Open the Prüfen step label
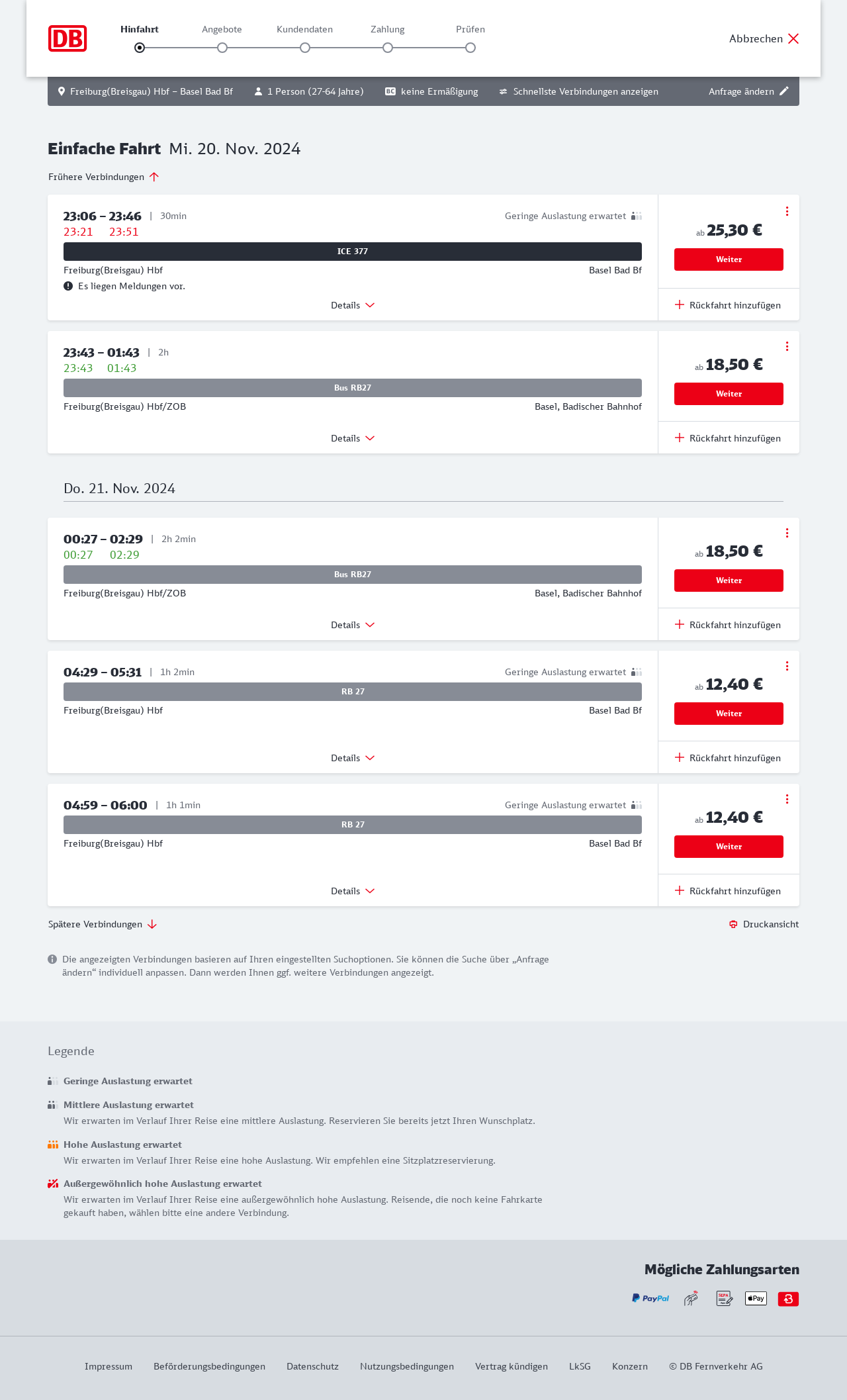This screenshot has width=847, height=1400. (470, 29)
